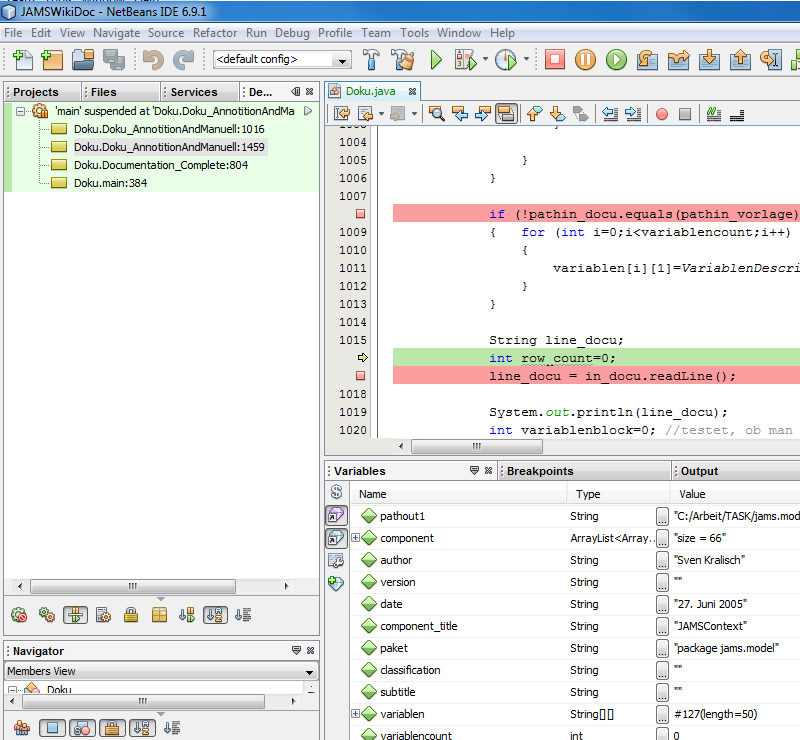Open Find Selection magnifier in editor toolbar
This screenshot has width=800, height=740.
point(436,114)
